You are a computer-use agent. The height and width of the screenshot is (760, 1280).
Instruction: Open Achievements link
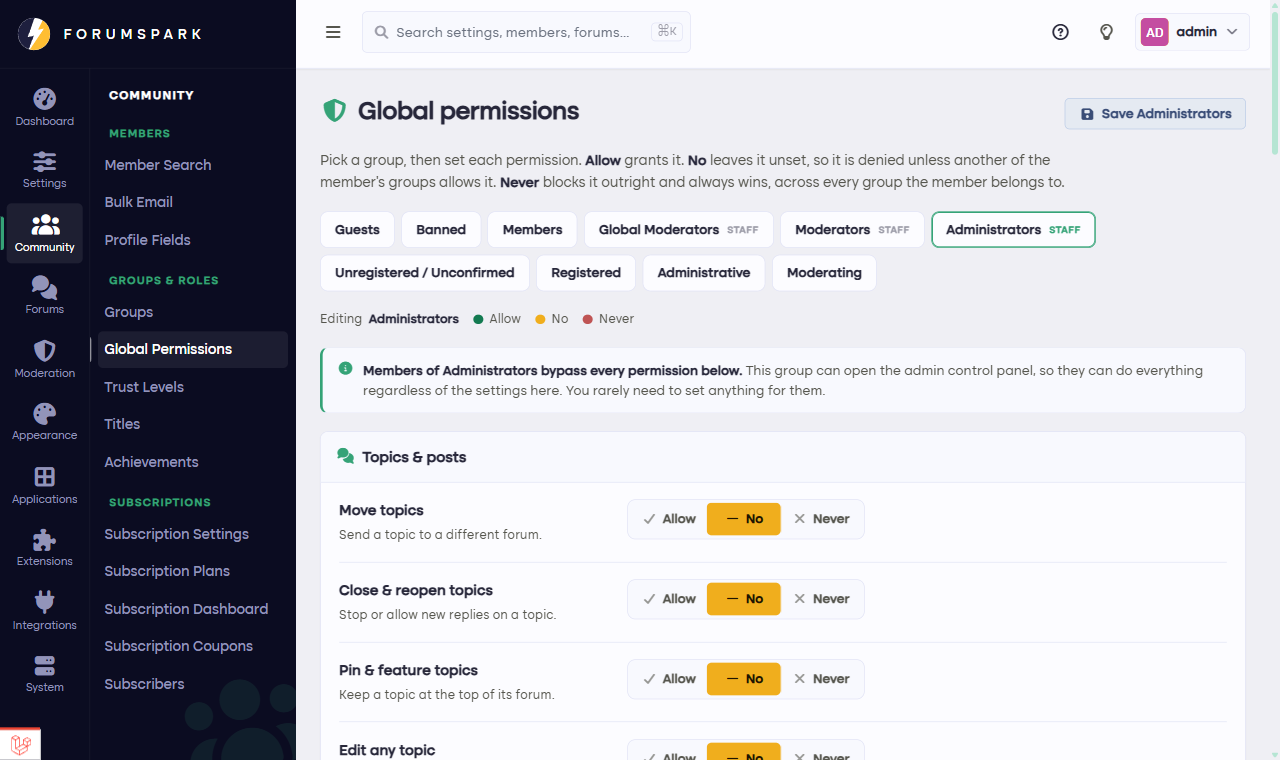click(152, 462)
